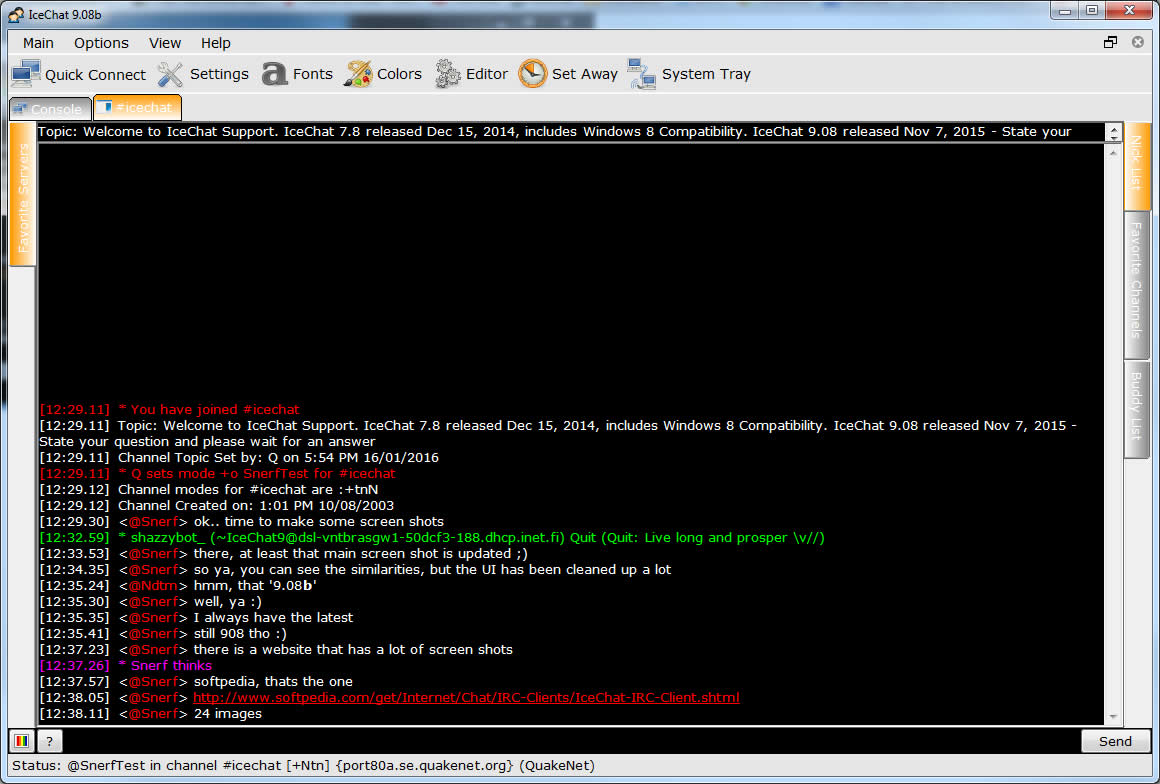Screen dimensions: 1160x784
Task: Click the Quick Connect label
Action: click(95, 75)
